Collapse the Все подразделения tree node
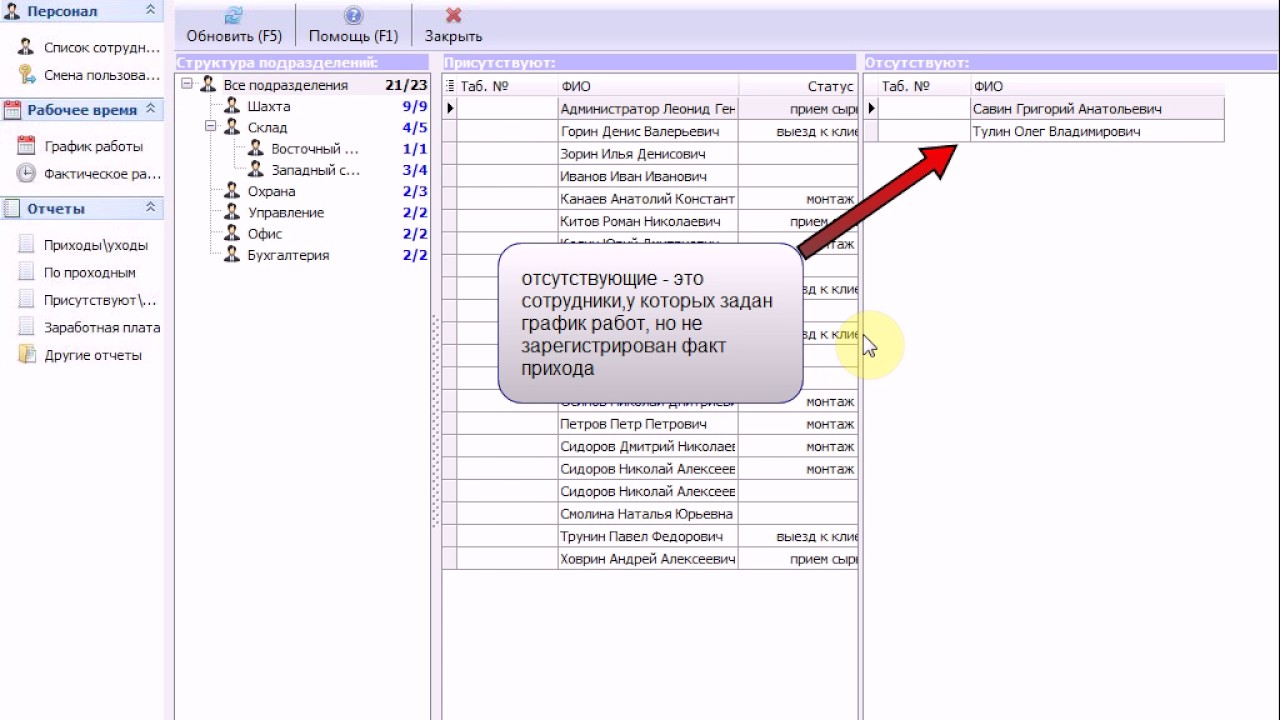This screenshot has width=1280, height=720. tap(187, 85)
